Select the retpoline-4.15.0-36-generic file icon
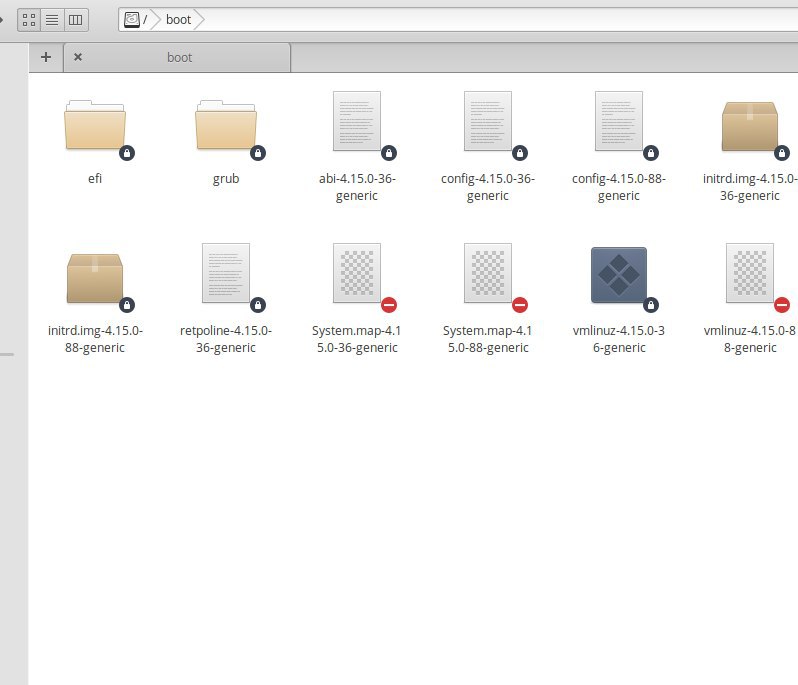Viewport: 798px width, 685px height. (226, 273)
